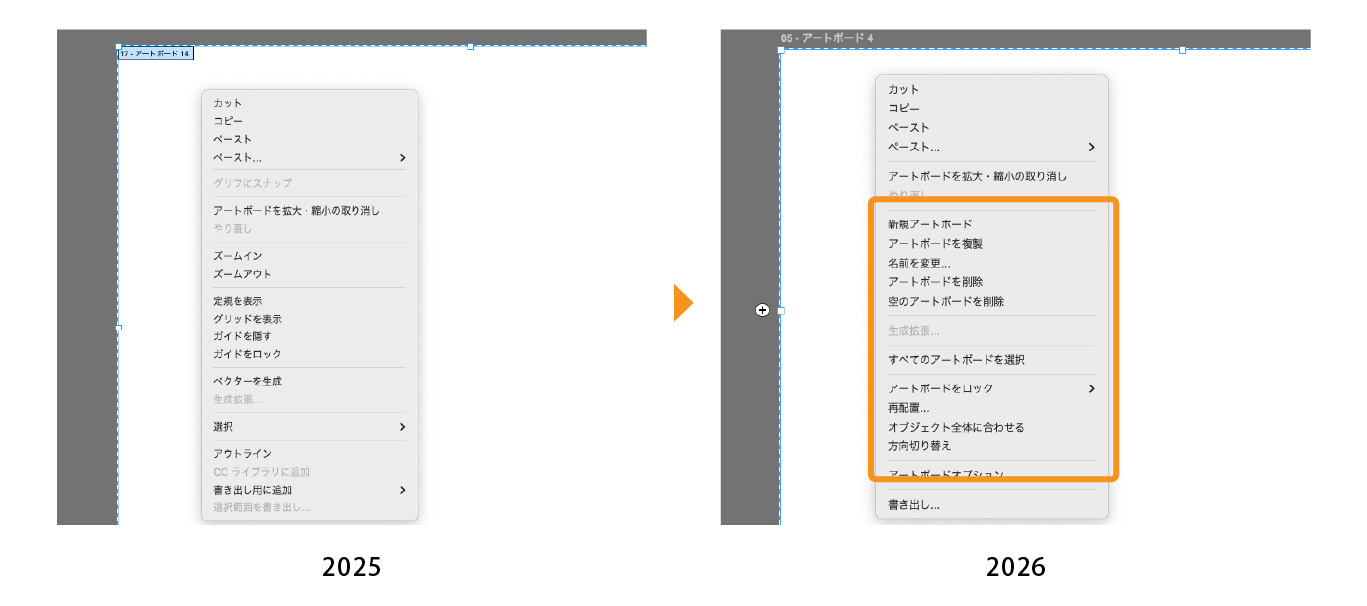
Task: Click 書き出し... at bottom of 2026 menu
Action: [x=914, y=505]
